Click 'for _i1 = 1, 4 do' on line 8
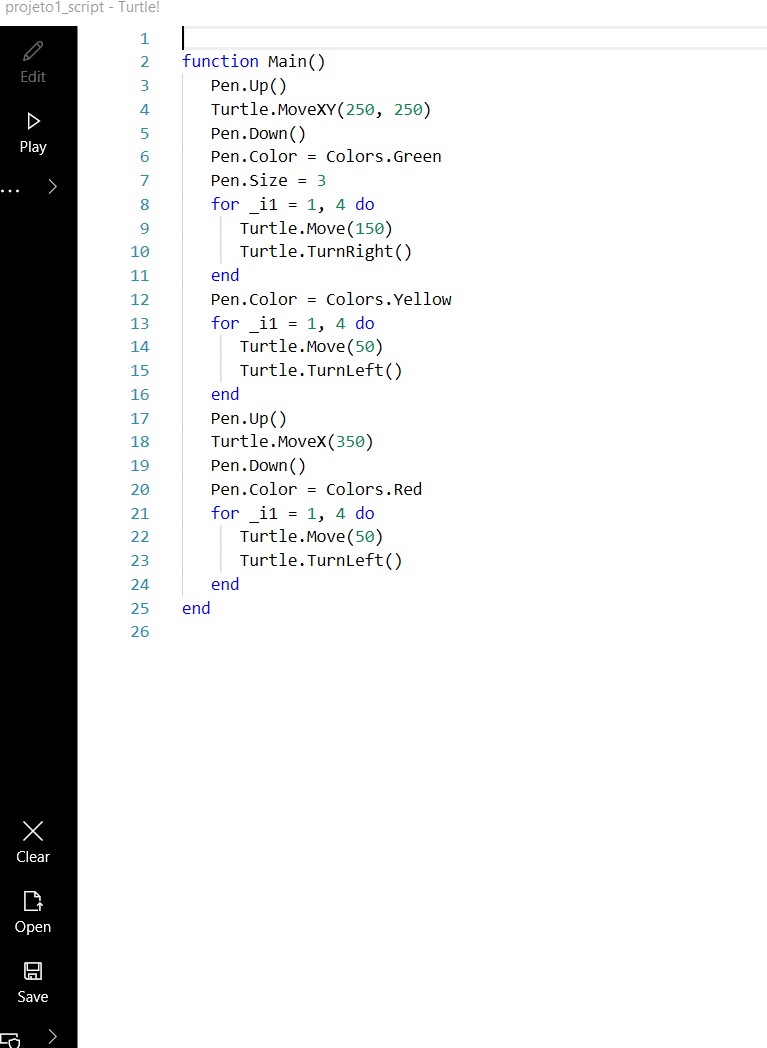 (292, 205)
